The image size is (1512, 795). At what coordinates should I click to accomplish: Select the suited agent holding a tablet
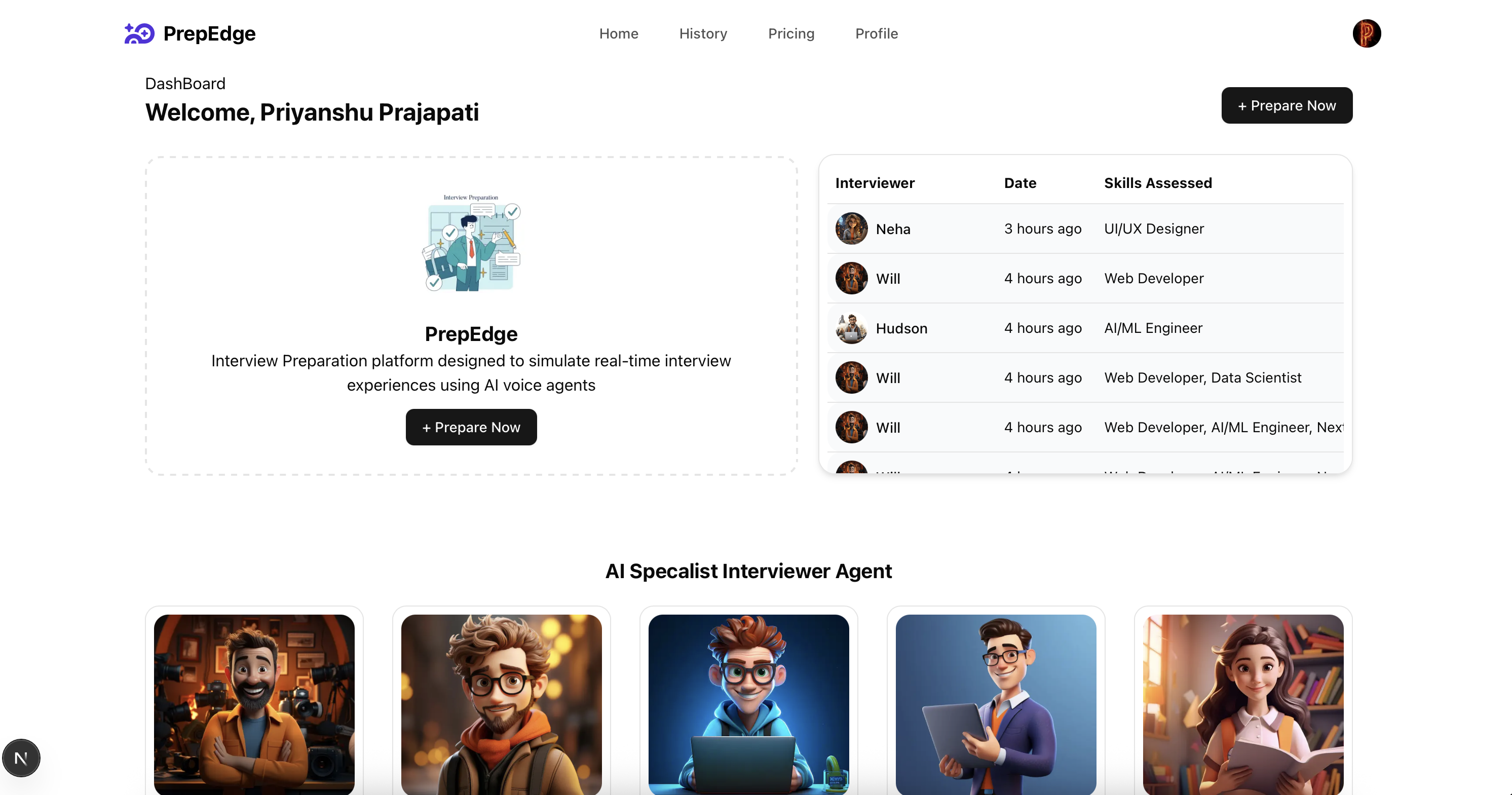pyautogui.click(x=996, y=705)
